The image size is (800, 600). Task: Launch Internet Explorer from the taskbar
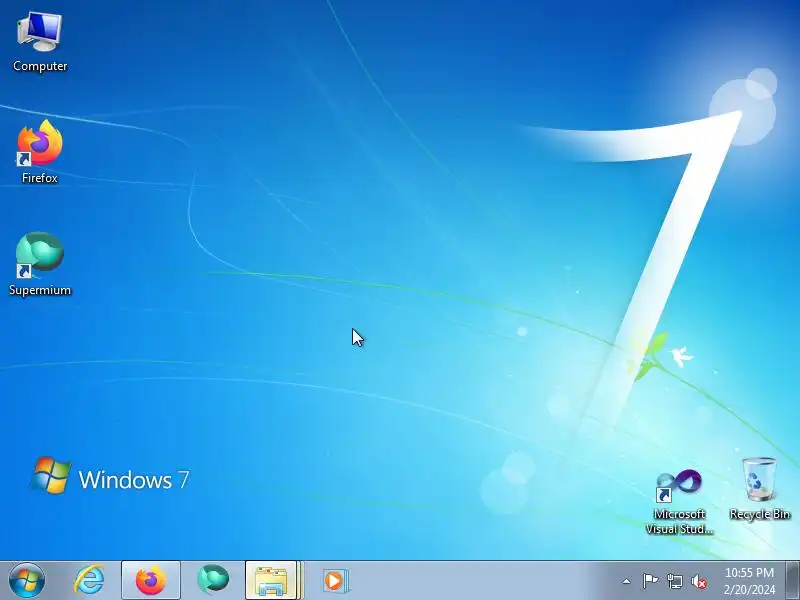click(x=89, y=581)
